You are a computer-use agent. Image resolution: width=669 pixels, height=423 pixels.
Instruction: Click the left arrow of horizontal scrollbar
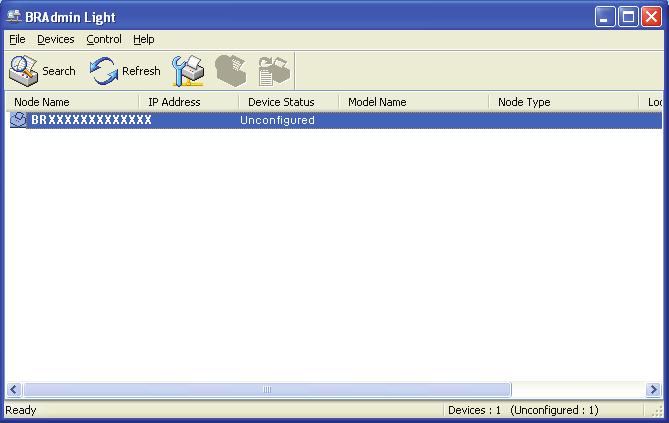[x=14, y=389]
